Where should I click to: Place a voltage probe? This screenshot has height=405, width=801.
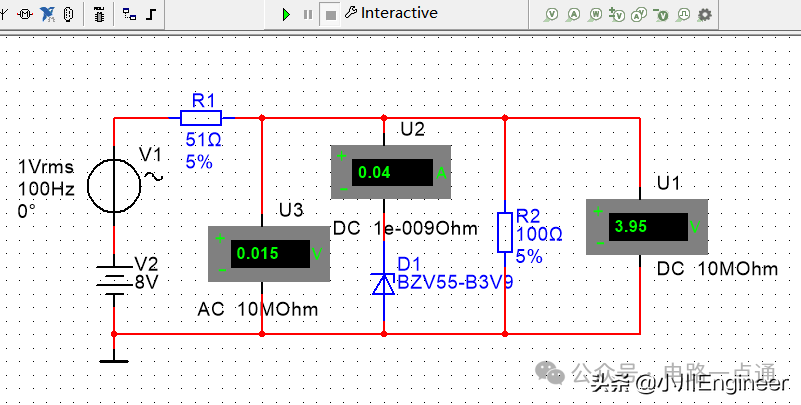551,14
